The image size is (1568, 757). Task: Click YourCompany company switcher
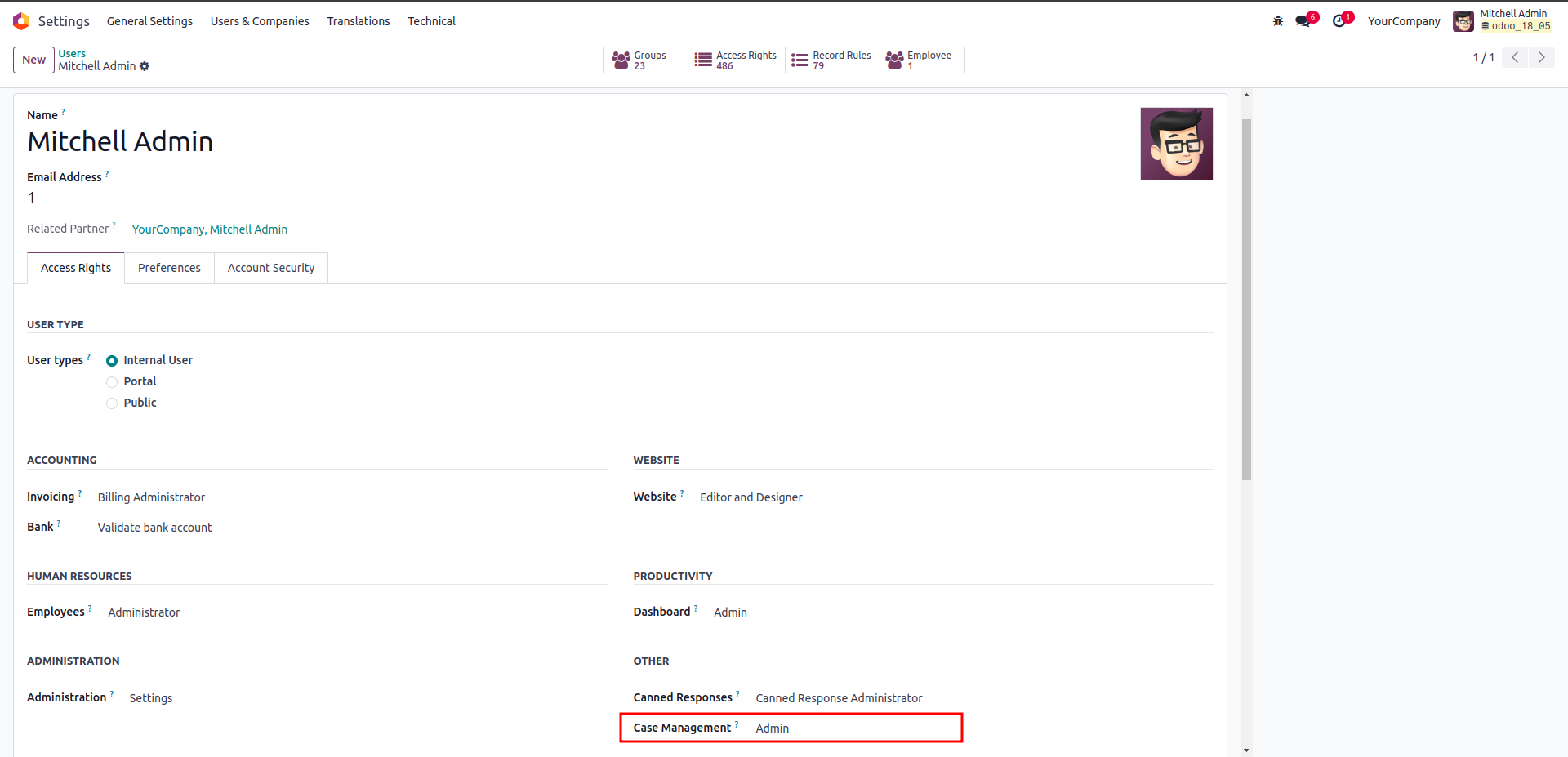point(1404,21)
